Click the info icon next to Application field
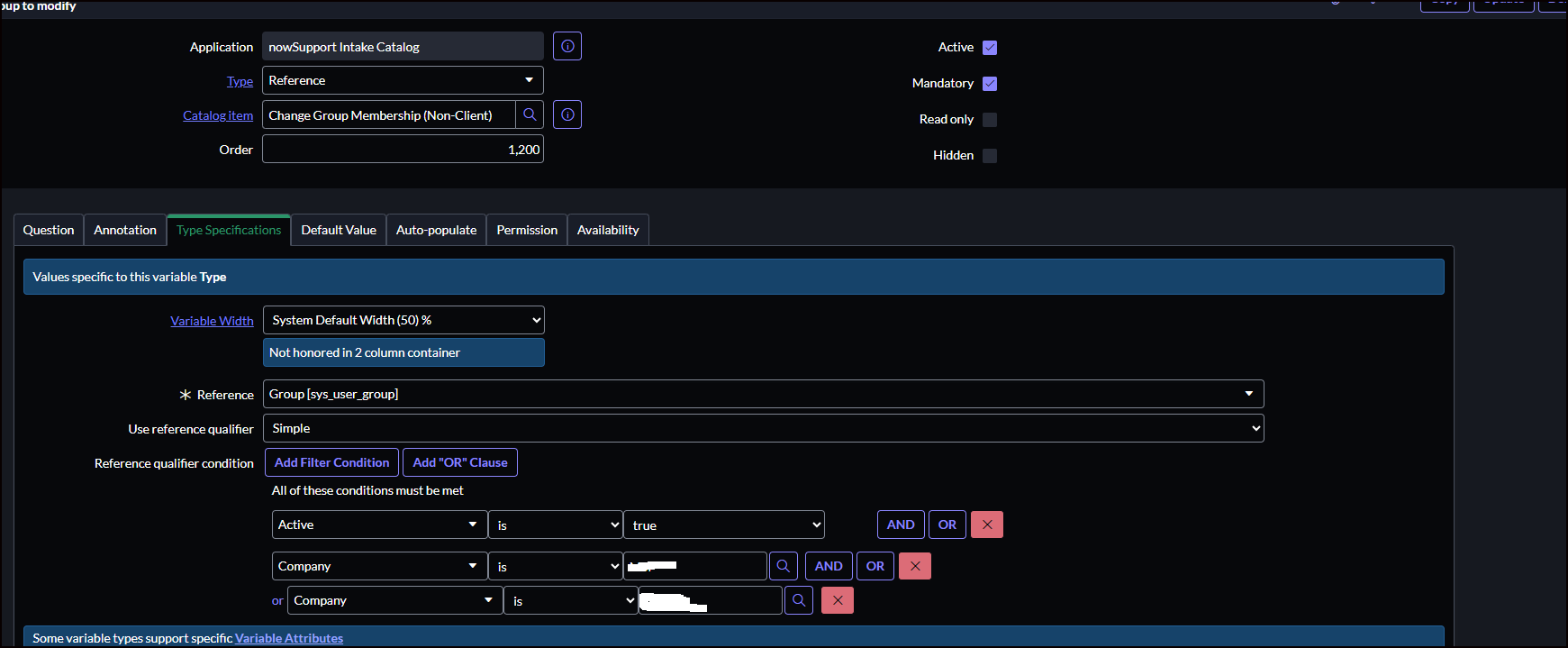Viewport: 1568px width, 648px height. pyautogui.click(x=567, y=46)
